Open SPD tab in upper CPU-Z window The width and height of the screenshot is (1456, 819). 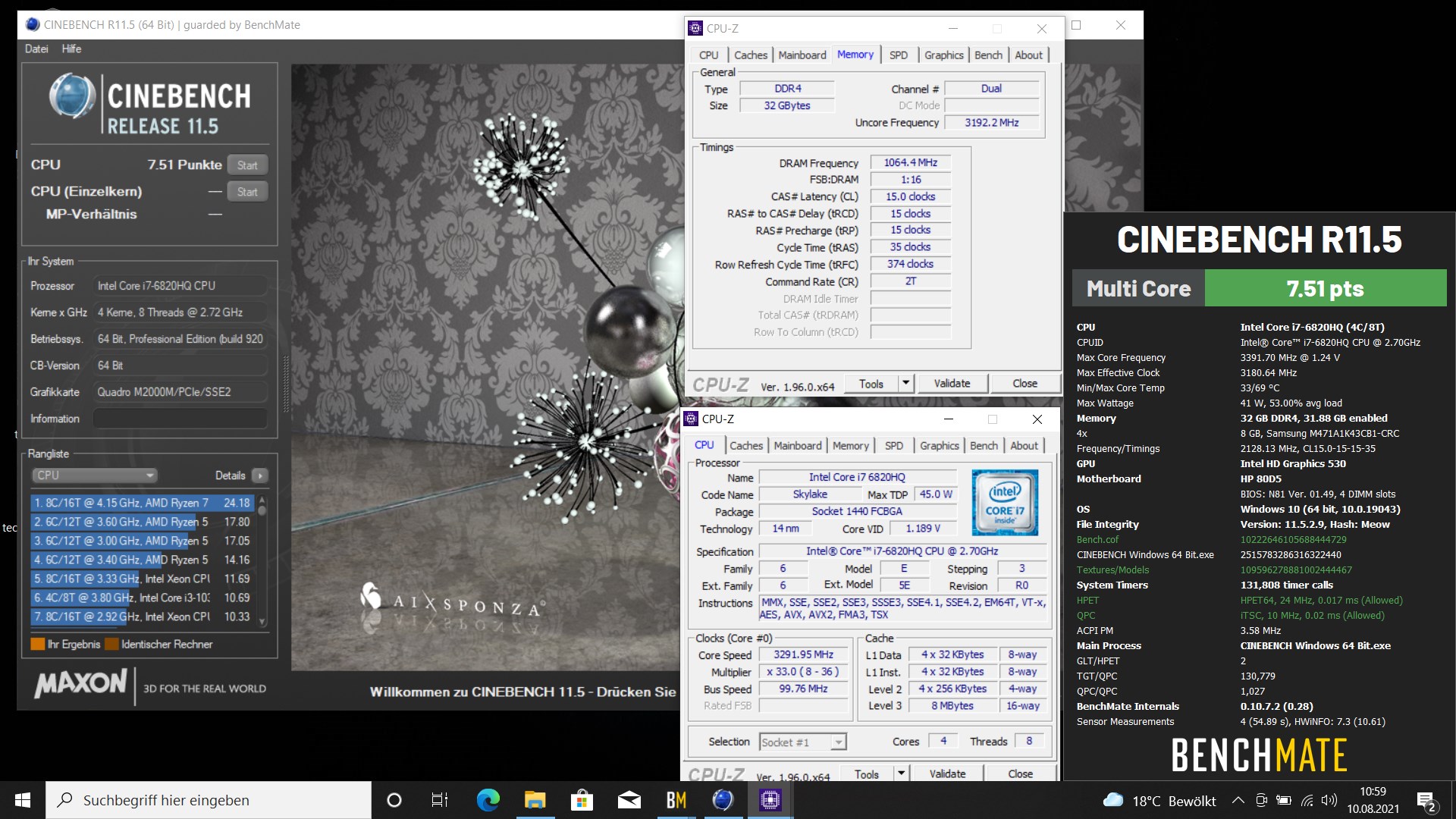(899, 55)
